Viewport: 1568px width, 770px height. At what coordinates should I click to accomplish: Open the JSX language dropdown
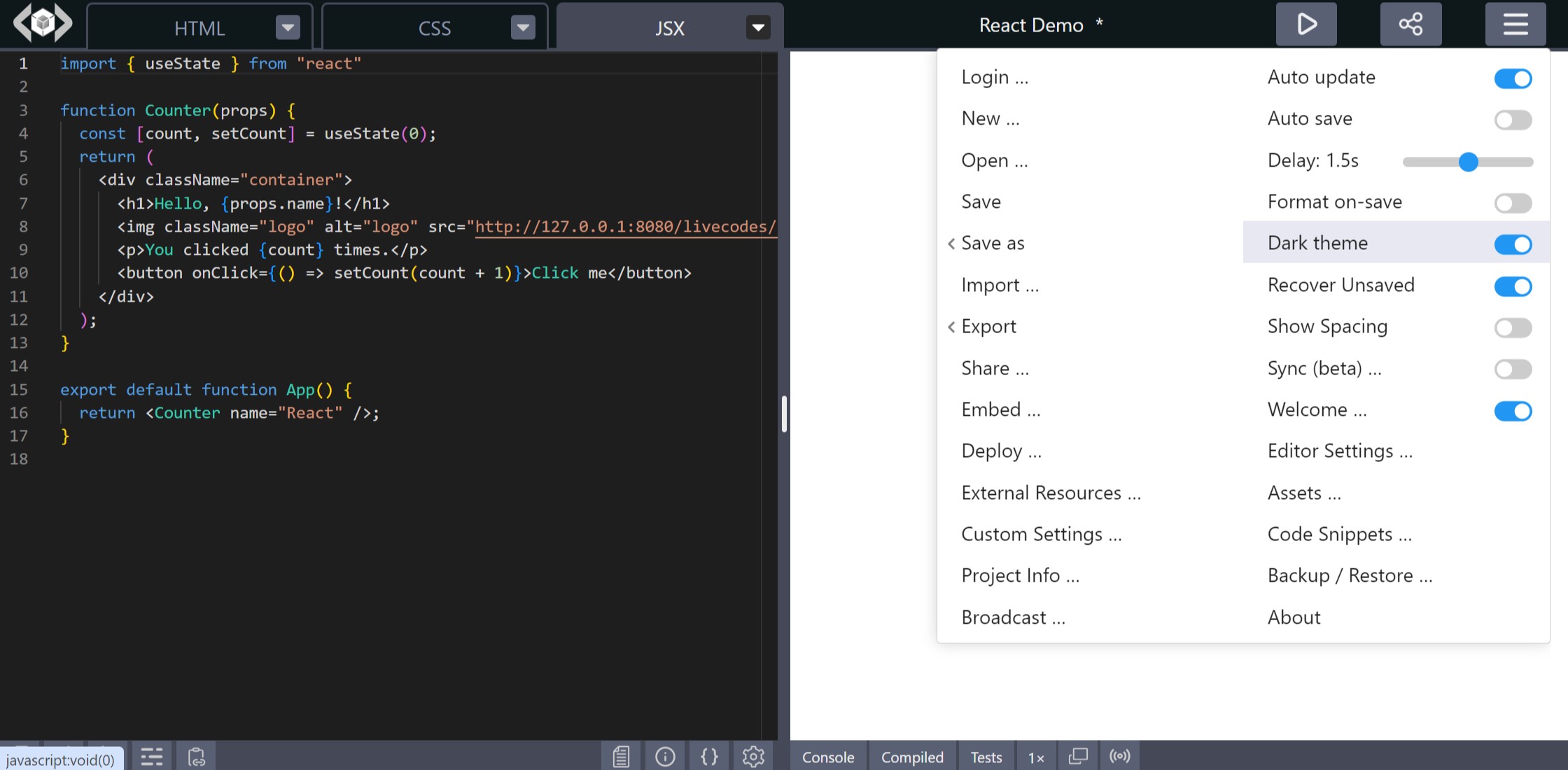757,28
